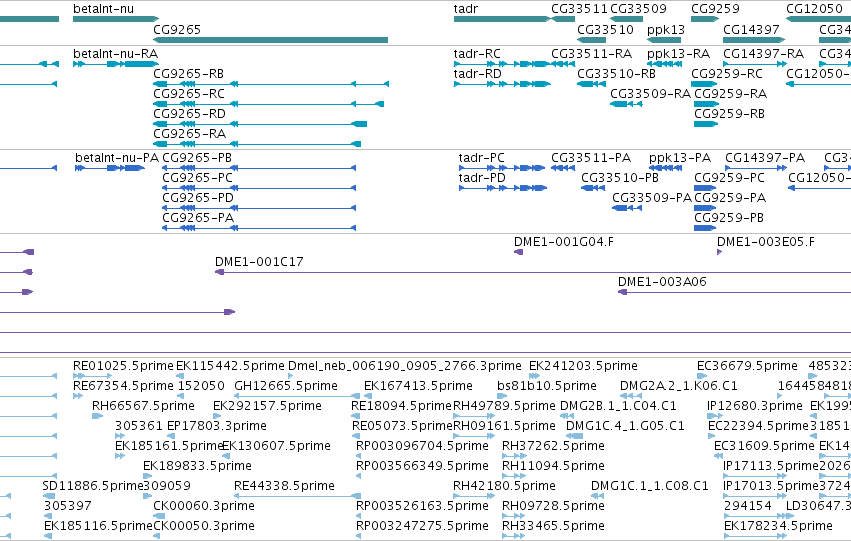Select the CG9265 gene bar

point(270,40)
